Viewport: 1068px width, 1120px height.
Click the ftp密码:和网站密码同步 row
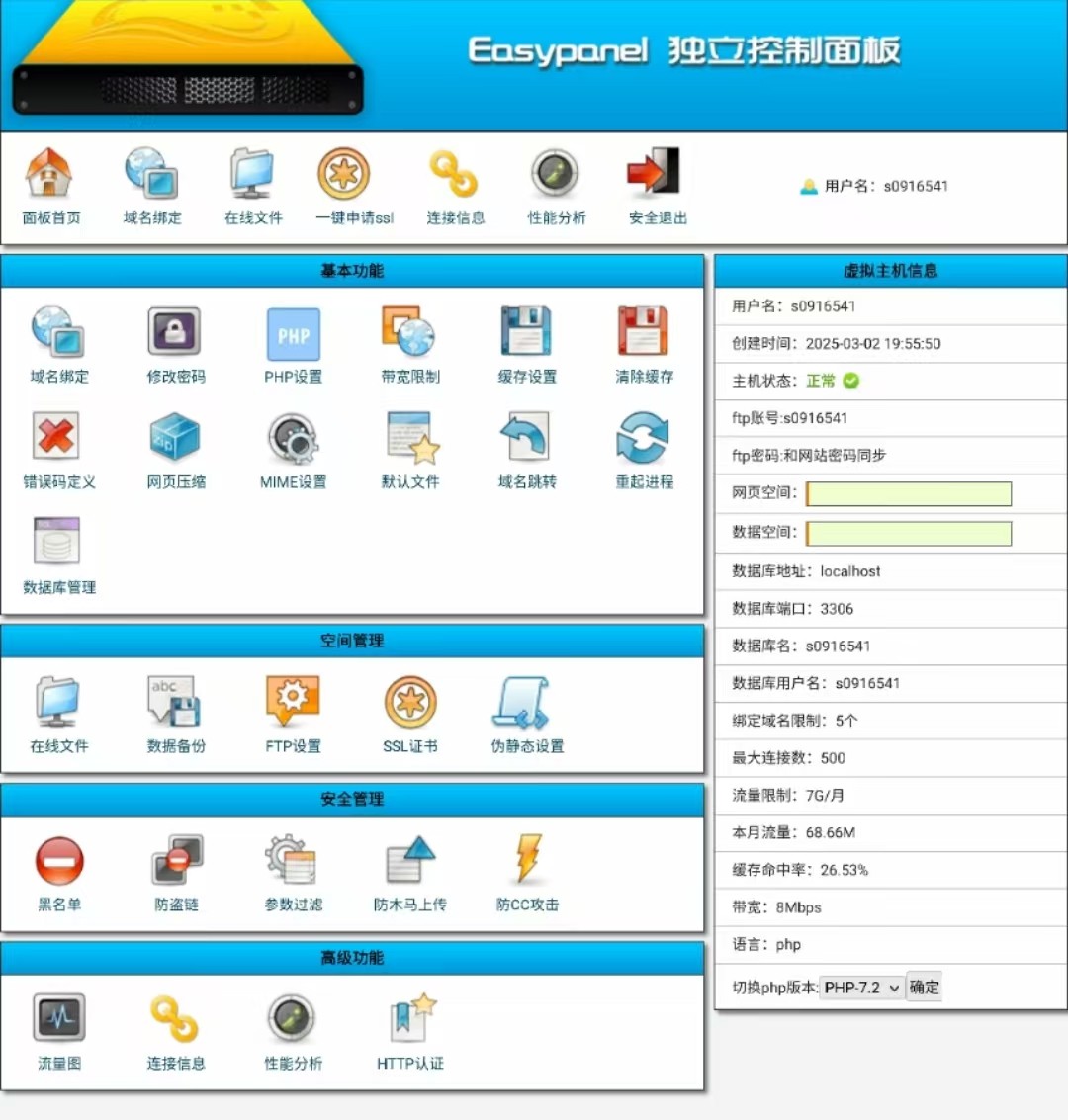(x=891, y=455)
